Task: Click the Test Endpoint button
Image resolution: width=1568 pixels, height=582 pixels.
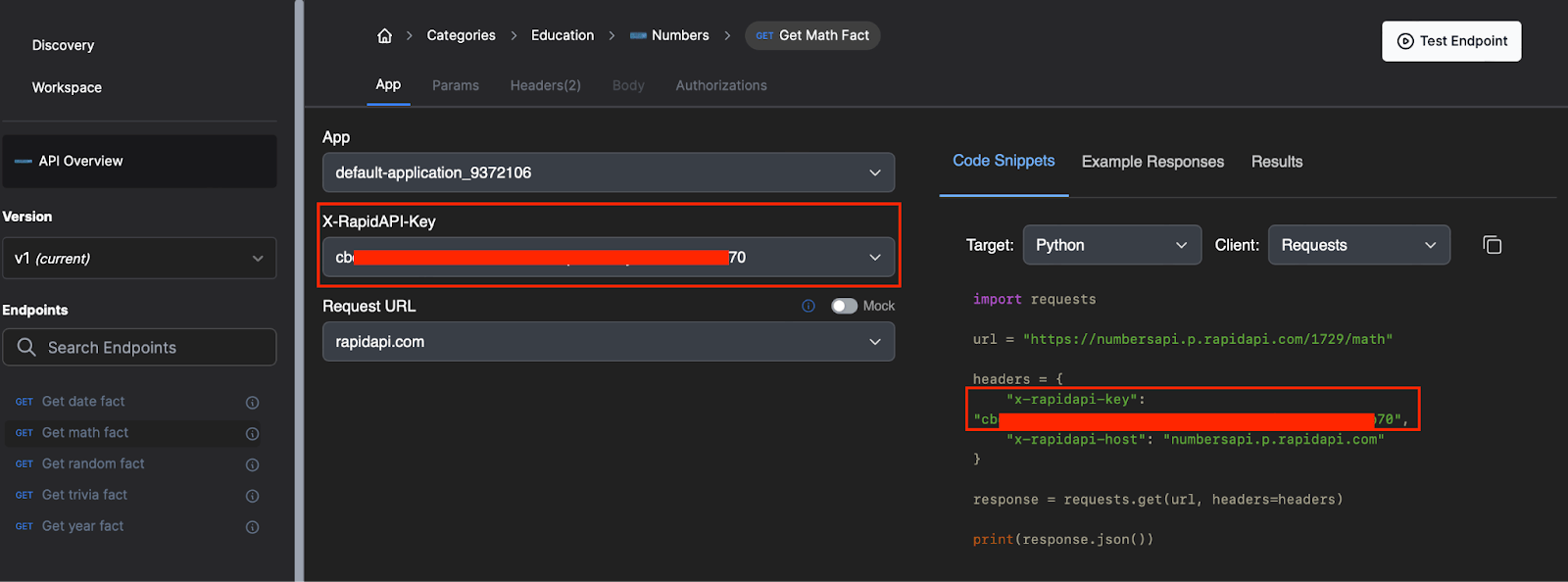Action: pyautogui.click(x=1451, y=41)
